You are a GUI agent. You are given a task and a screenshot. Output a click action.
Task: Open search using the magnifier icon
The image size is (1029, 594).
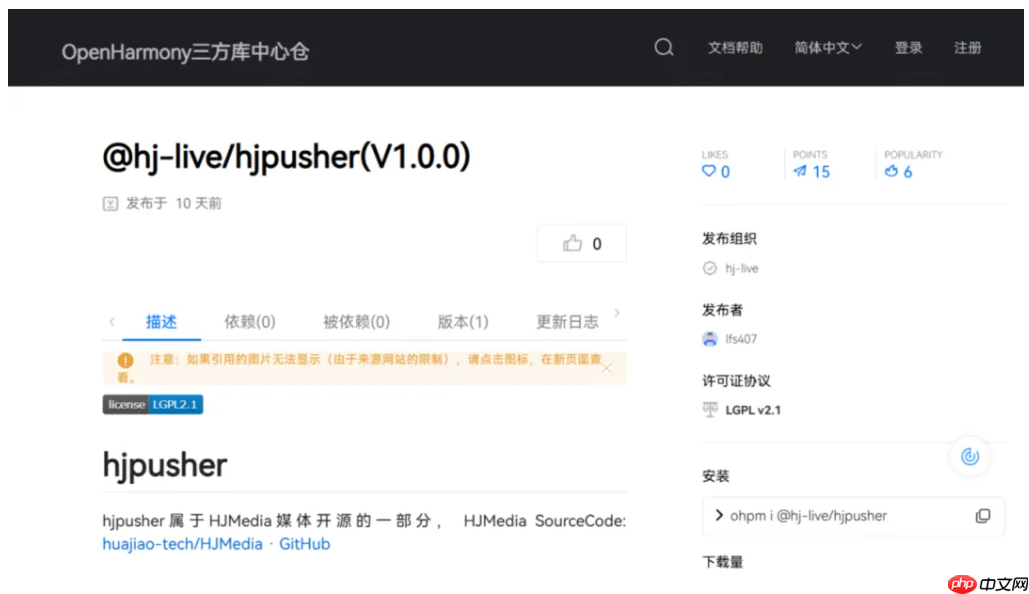pos(663,47)
